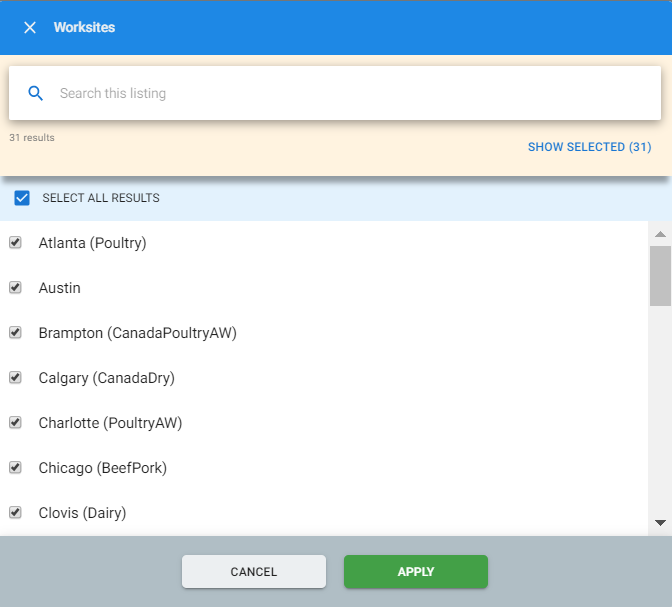Click the list scrollbar thumb

[660, 275]
